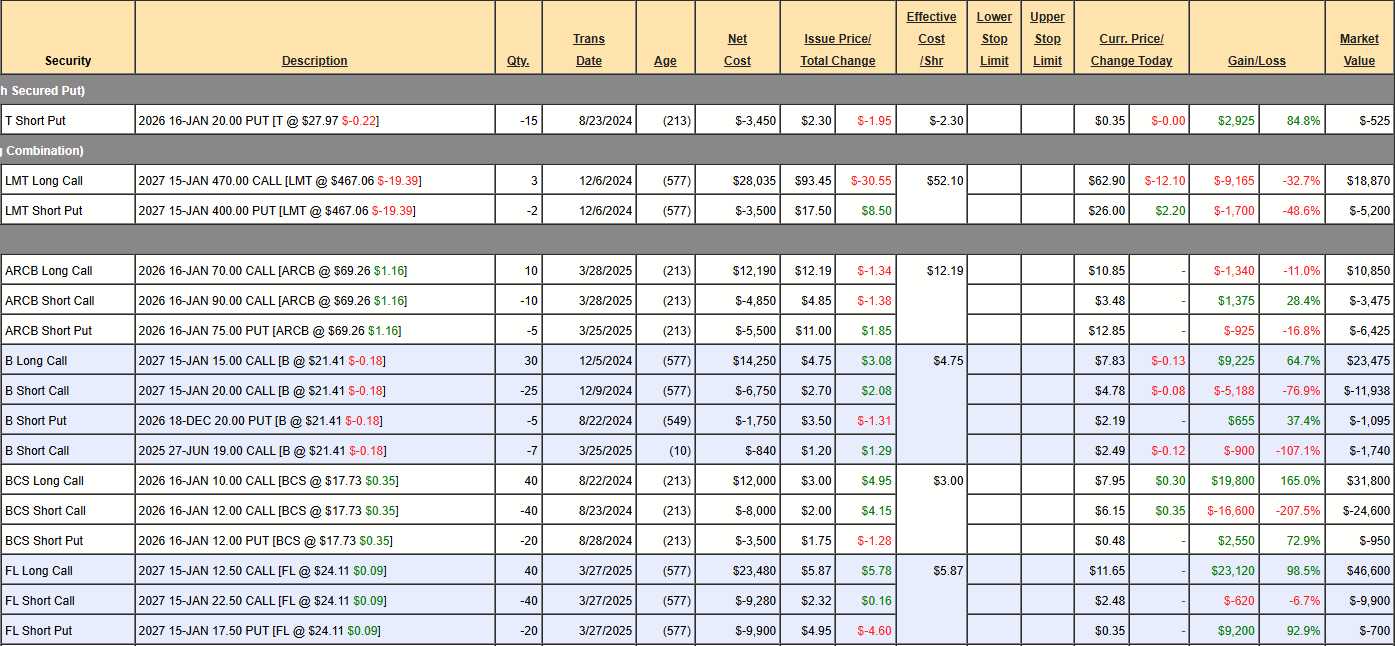This screenshot has width=1395, height=646.
Task: Sort by Market Value column header
Action: (1359, 50)
